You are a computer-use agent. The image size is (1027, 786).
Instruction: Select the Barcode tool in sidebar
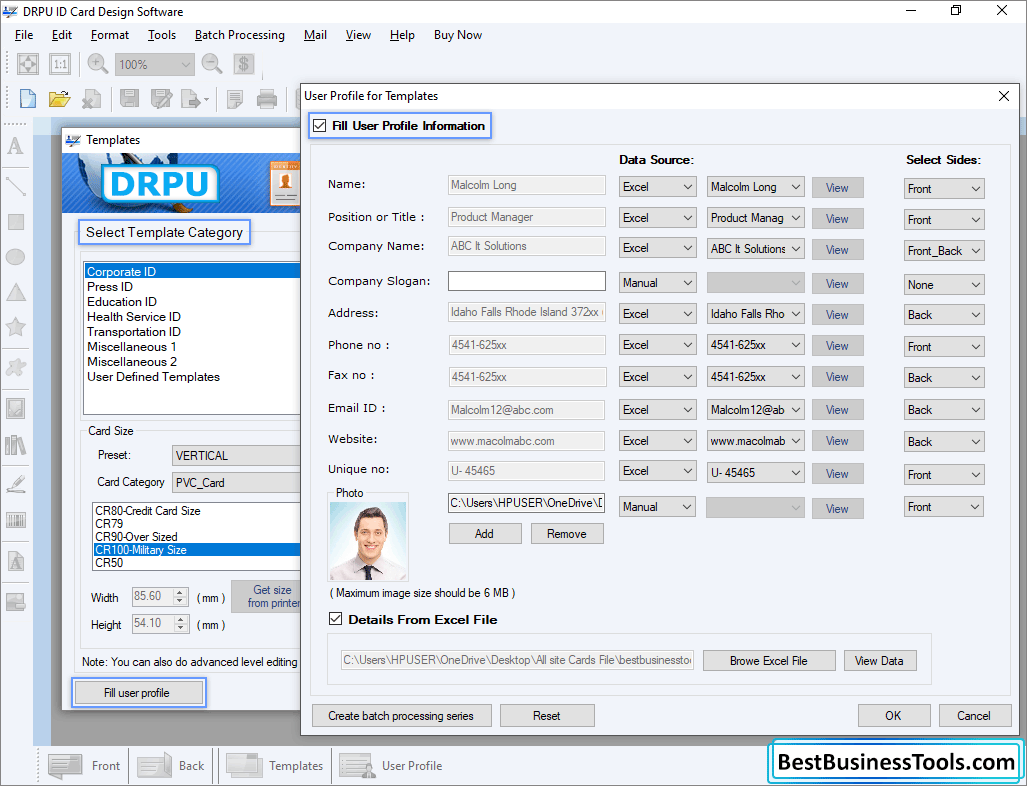[16, 520]
